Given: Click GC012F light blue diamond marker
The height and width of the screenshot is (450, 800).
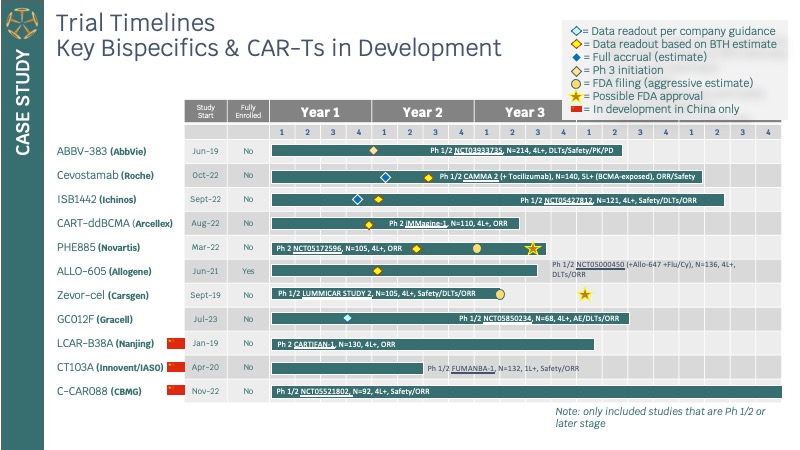Looking at the screenshot, I should 347,318.
